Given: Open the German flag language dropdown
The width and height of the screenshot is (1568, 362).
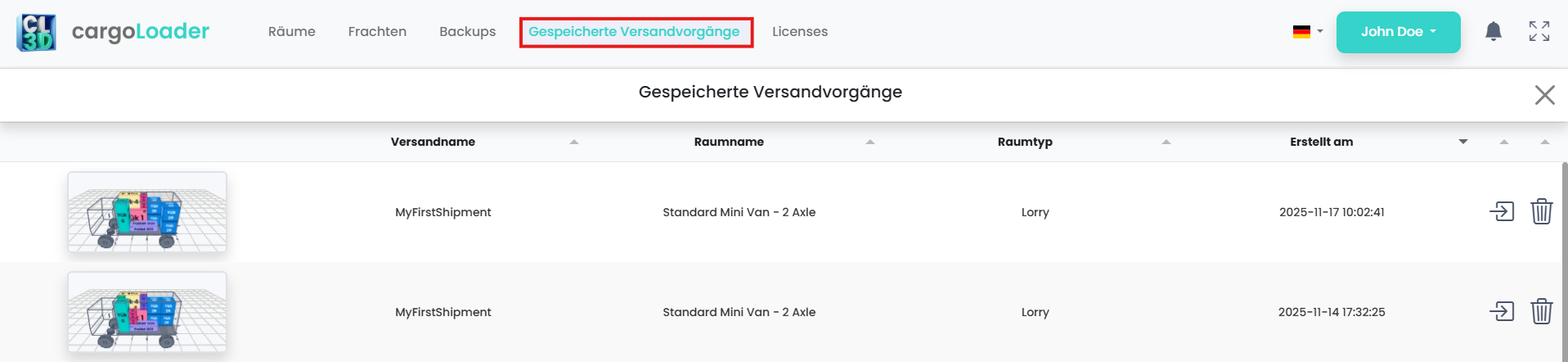Looking at the screenshot, I should pyautogui.click(x=1307, y=32).
